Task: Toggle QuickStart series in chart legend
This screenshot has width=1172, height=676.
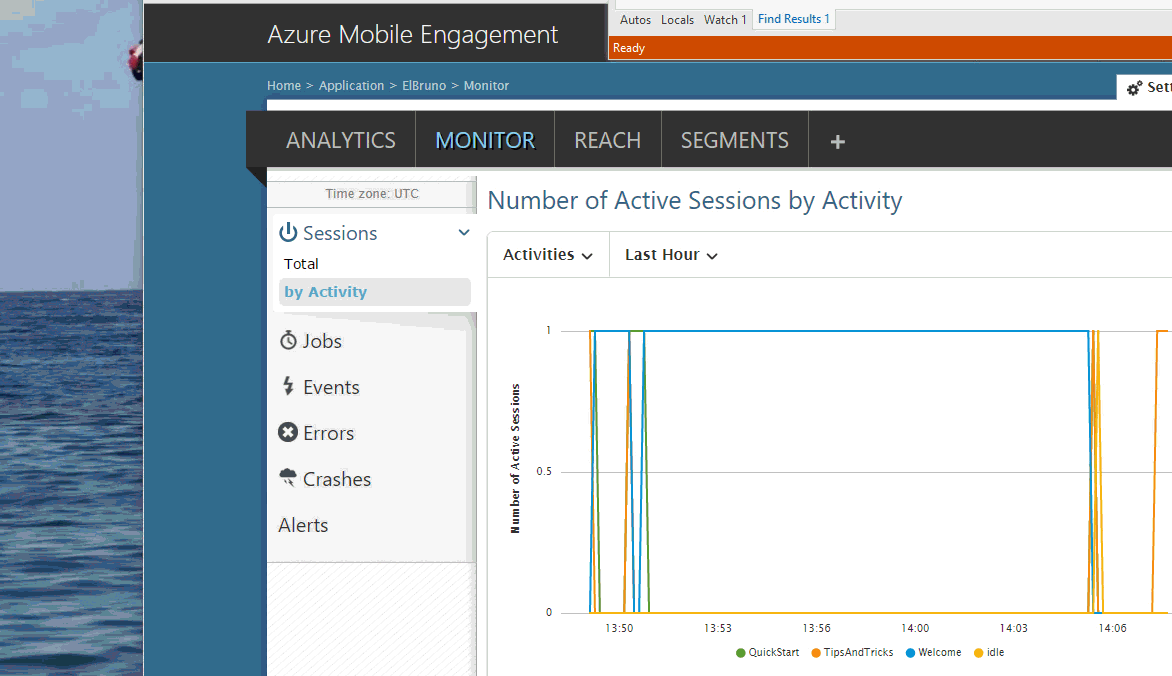Action: 767,653
